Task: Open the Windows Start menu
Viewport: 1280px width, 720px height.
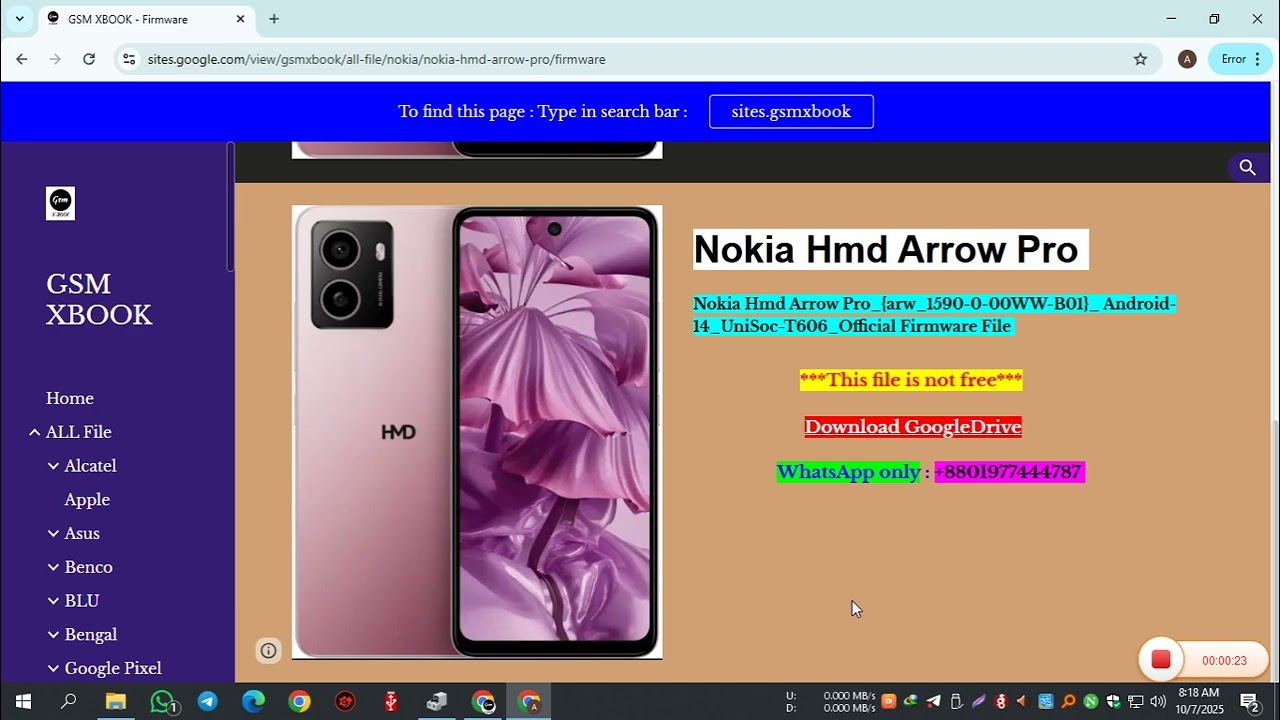Action: pos(23,702)
